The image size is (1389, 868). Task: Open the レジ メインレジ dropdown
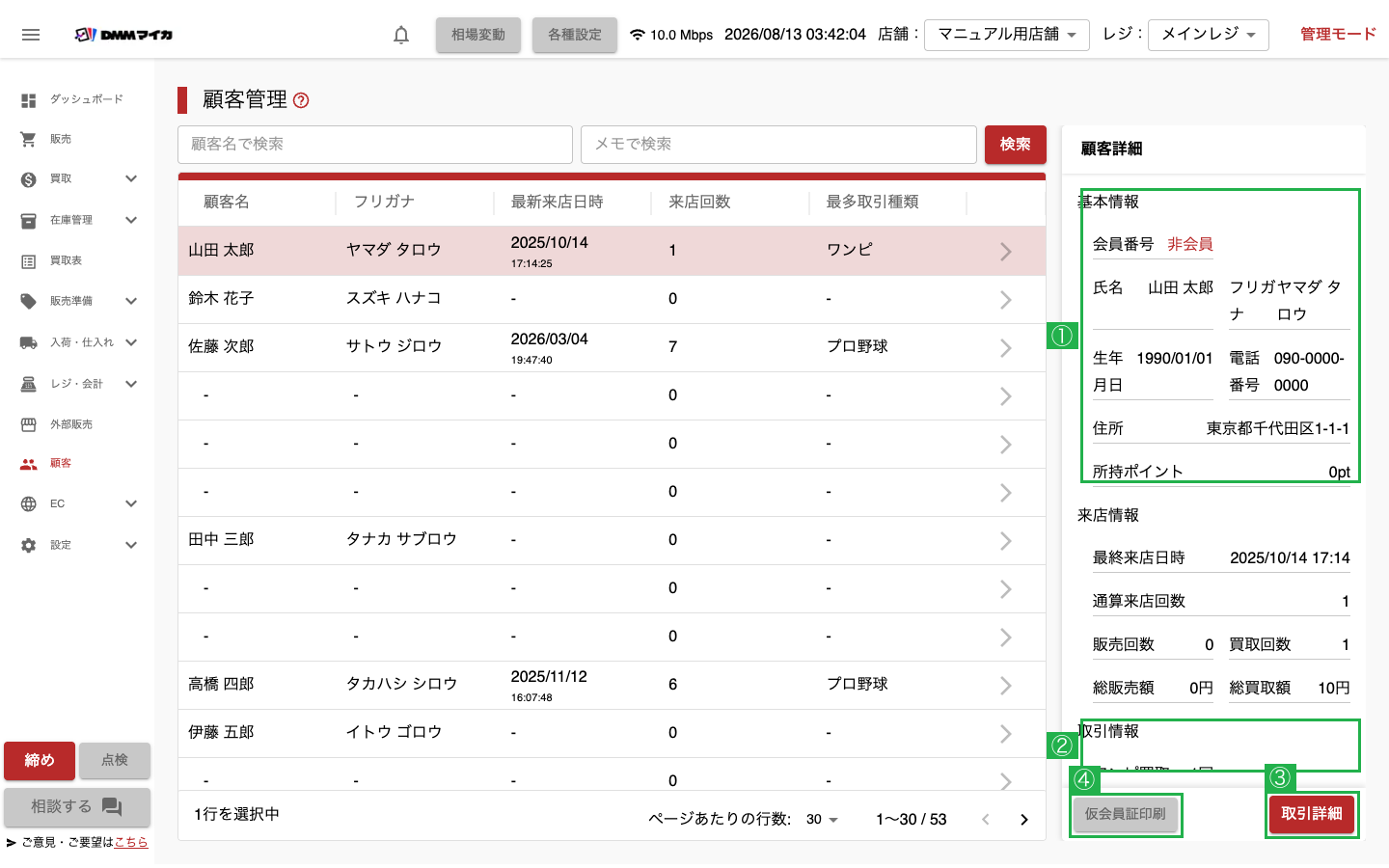click(x=1209, y=35)
